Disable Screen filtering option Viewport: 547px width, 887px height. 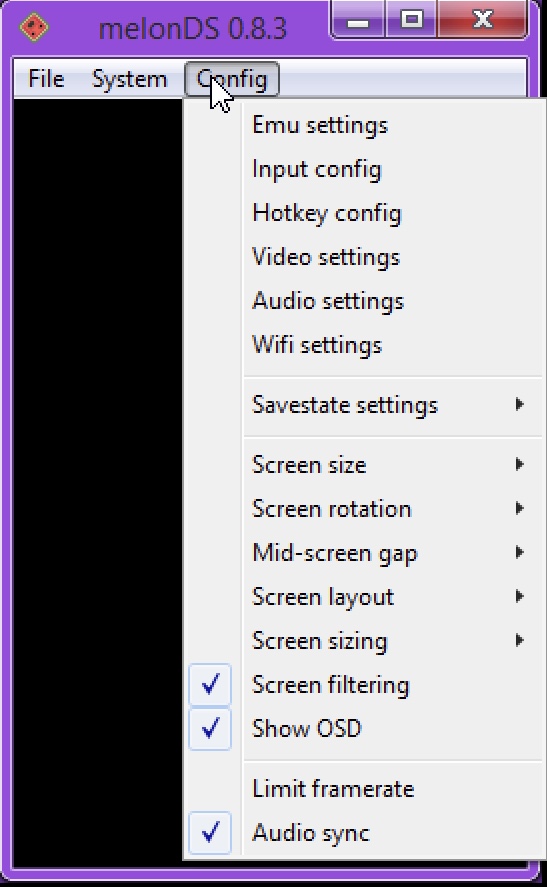click(x=365, y=685)
